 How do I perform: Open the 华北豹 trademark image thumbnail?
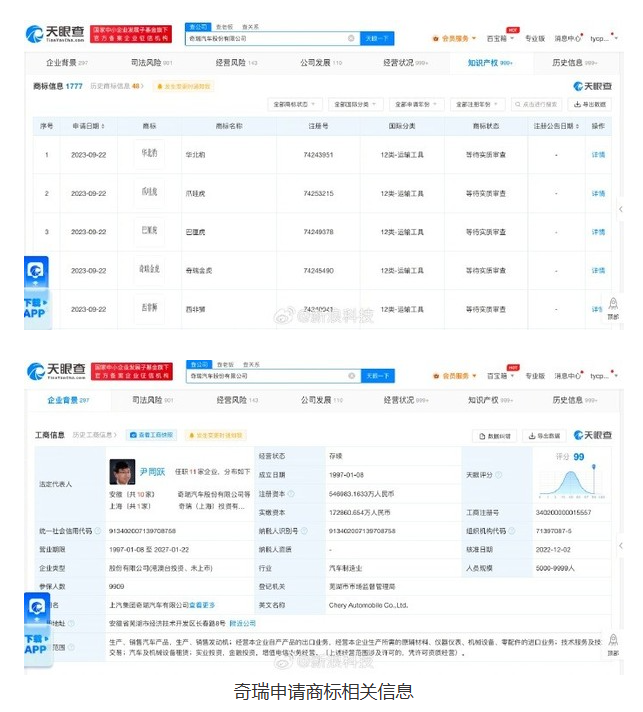[x=149, y=154]
